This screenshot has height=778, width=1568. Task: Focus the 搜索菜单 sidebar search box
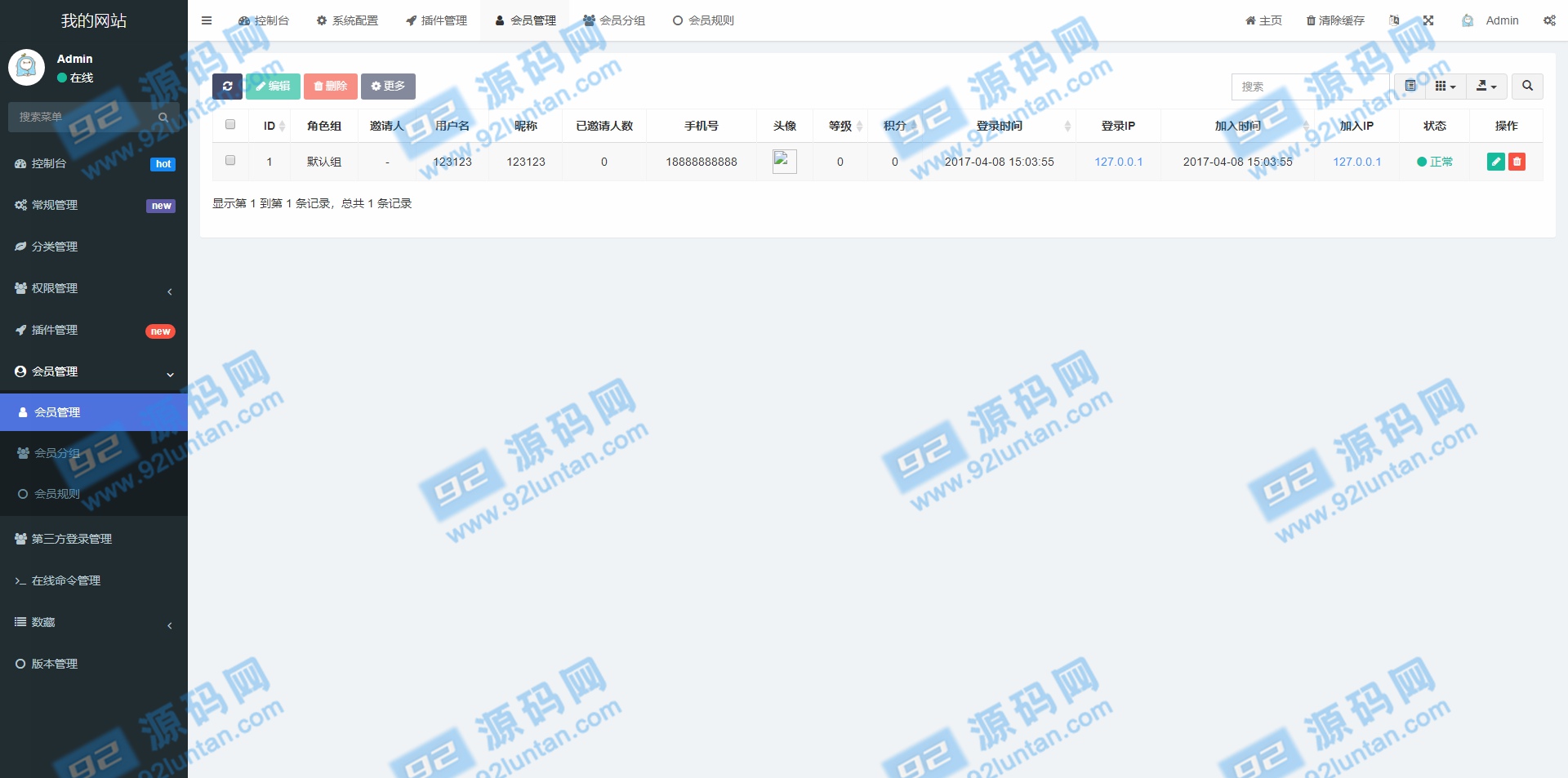coord(82,117)
